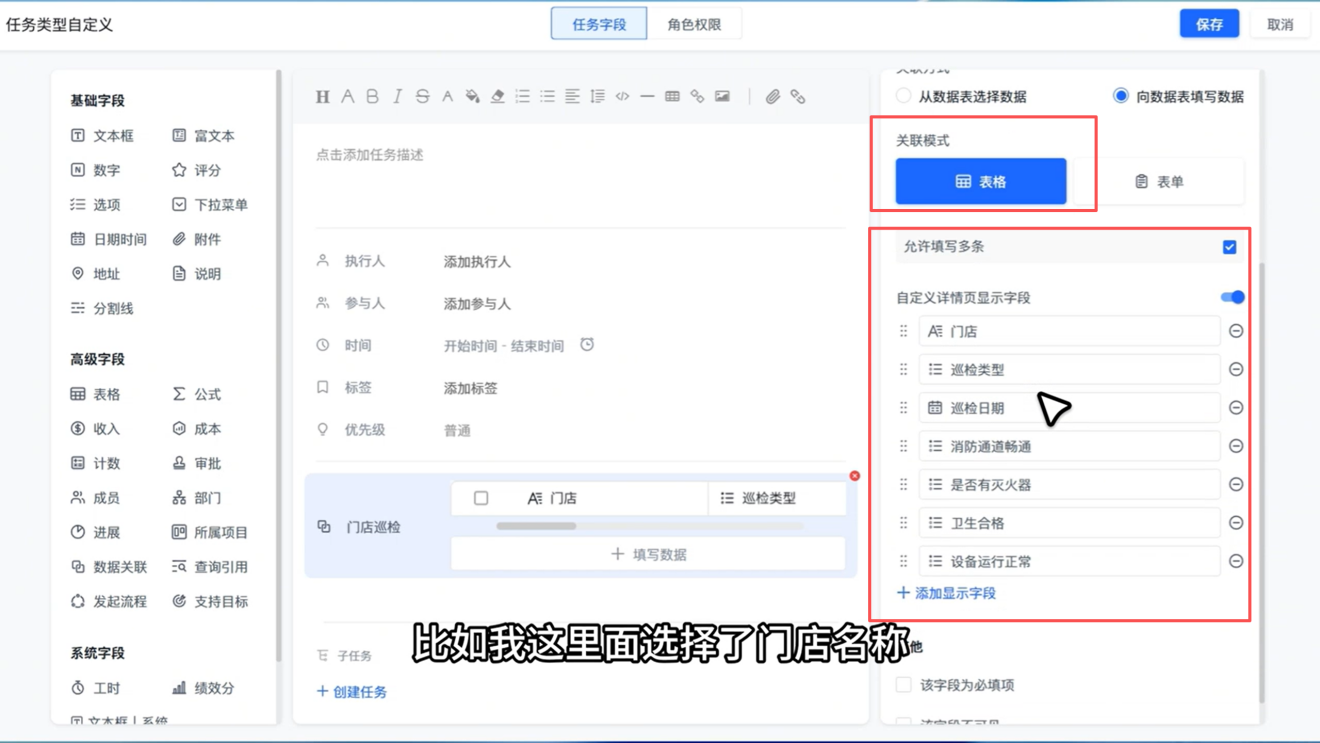Image resolution: width=1320 pixels, height=743 pixels.
Task: Insert a table via toolbar table icon
Action: (x=672, y=97)
